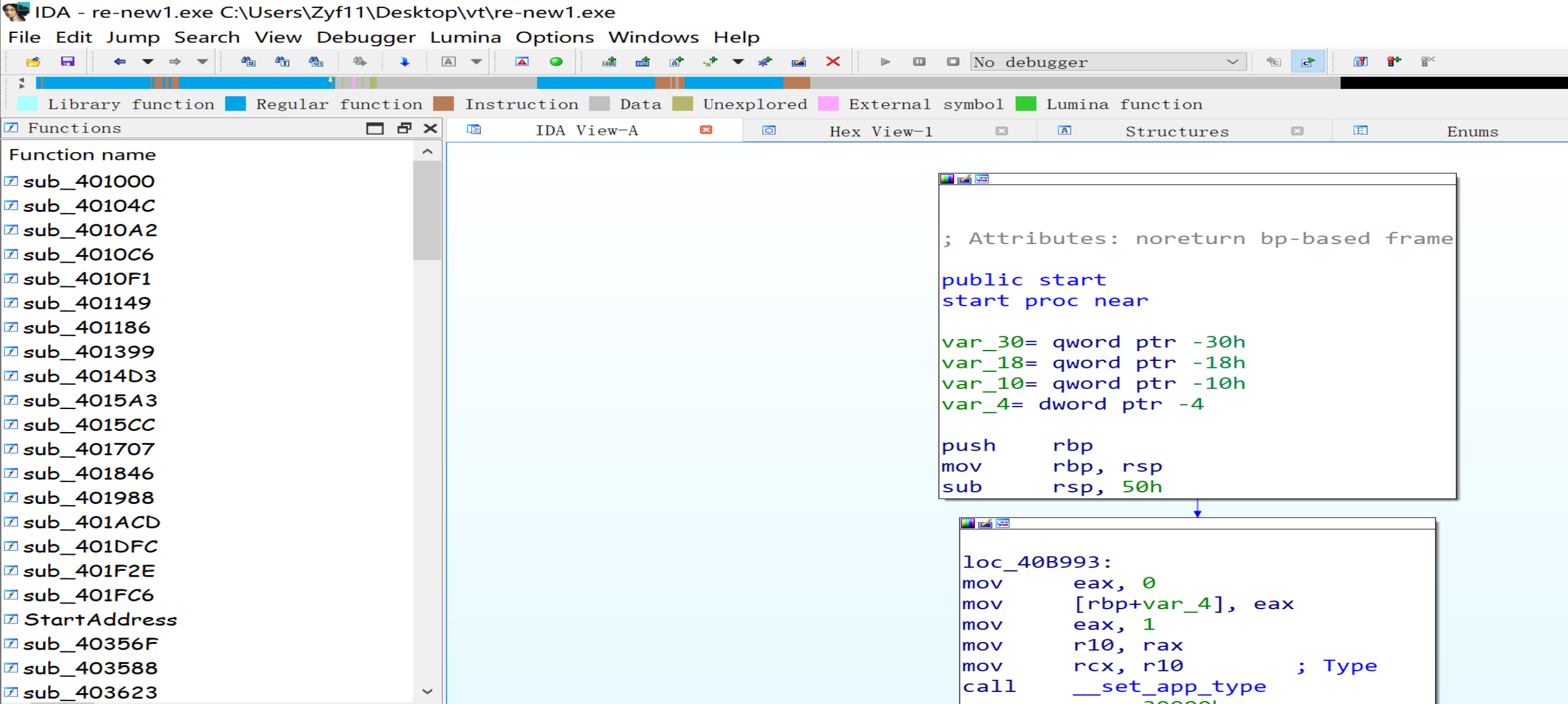Open the Debugger menu

click(365, 37)
